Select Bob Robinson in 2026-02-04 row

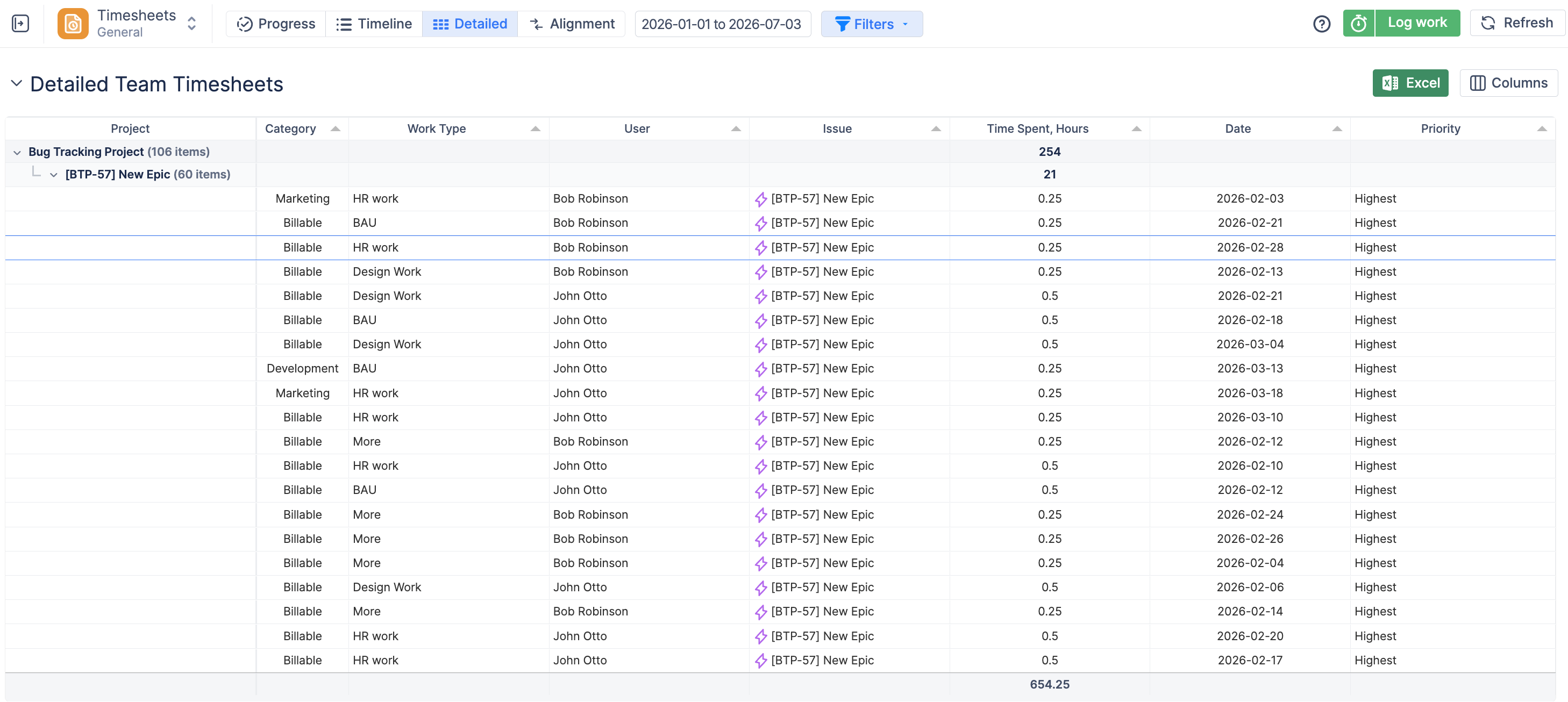click(590, 563)
